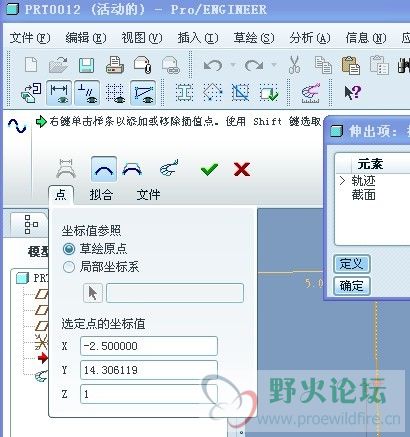Orient sketch plane parallel to screen
This screenshot has width=410, height=437.
[31, 93]
